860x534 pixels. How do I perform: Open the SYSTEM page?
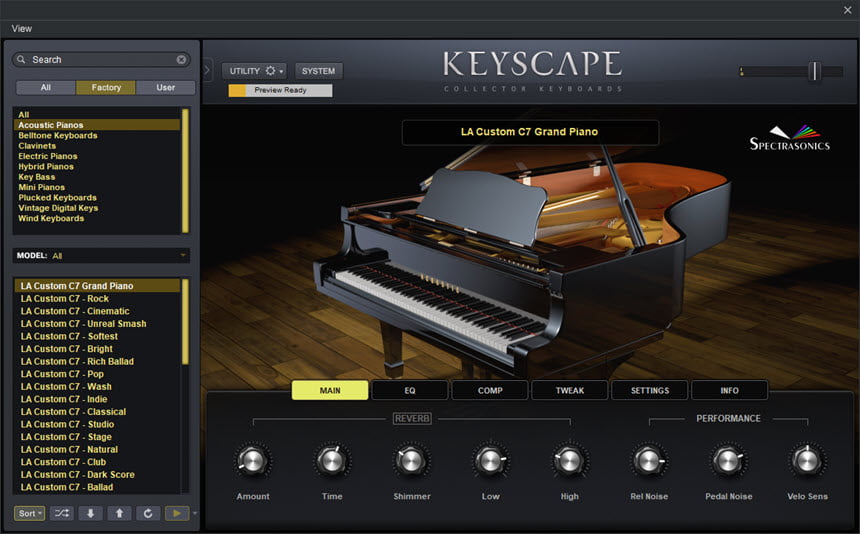(x=319, y=71)
